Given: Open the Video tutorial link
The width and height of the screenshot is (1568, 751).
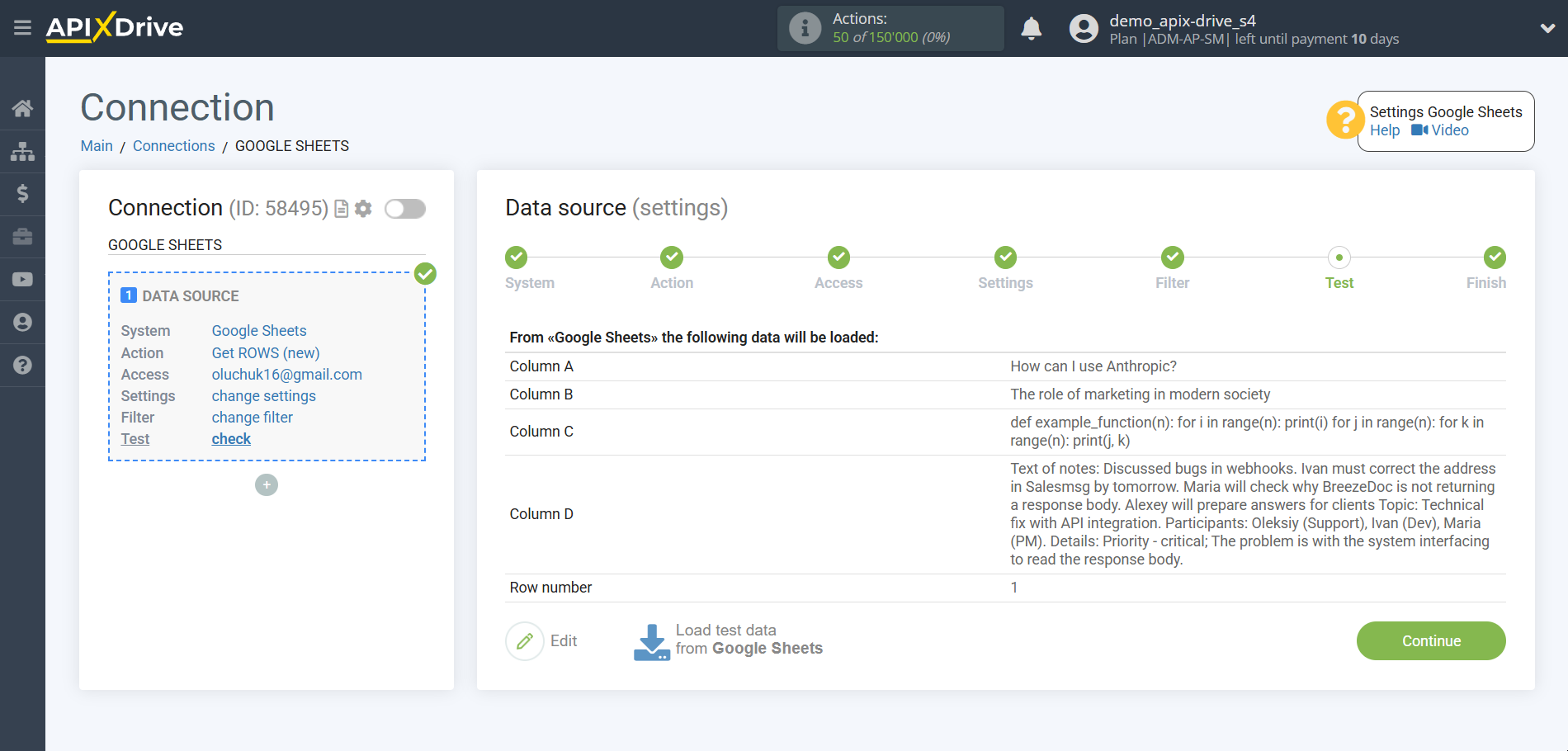Looking at the screenshot, I should click(x=1440, y=130).
